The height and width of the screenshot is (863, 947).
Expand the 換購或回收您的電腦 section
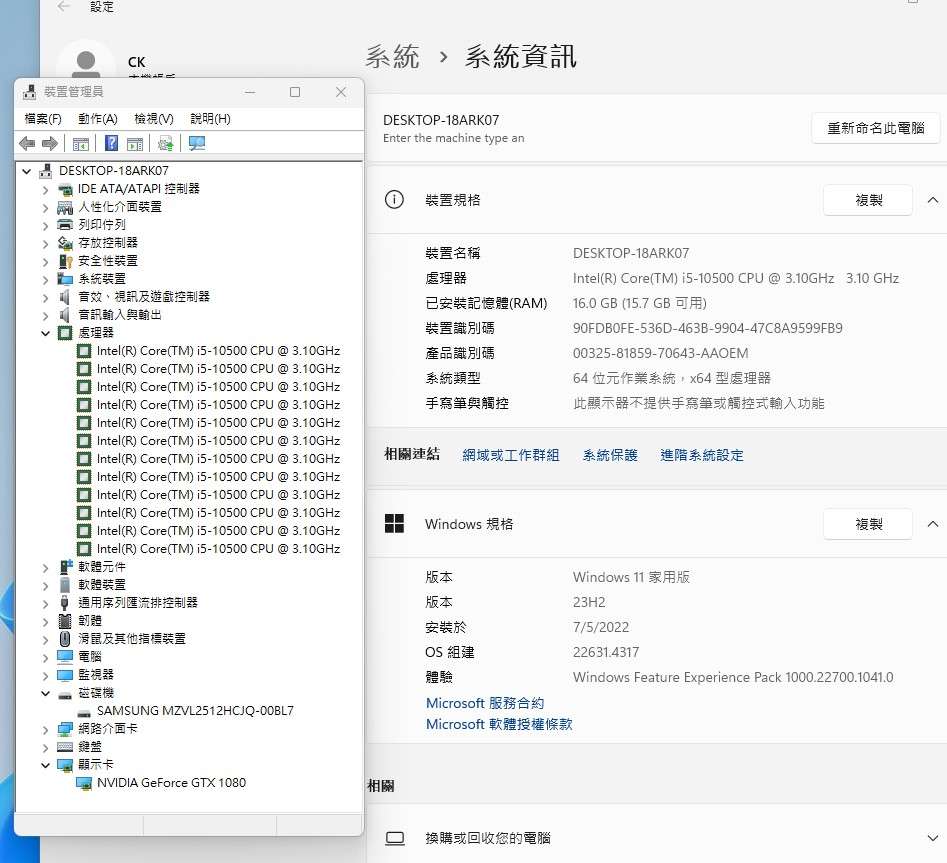click(x=933, y=838)
